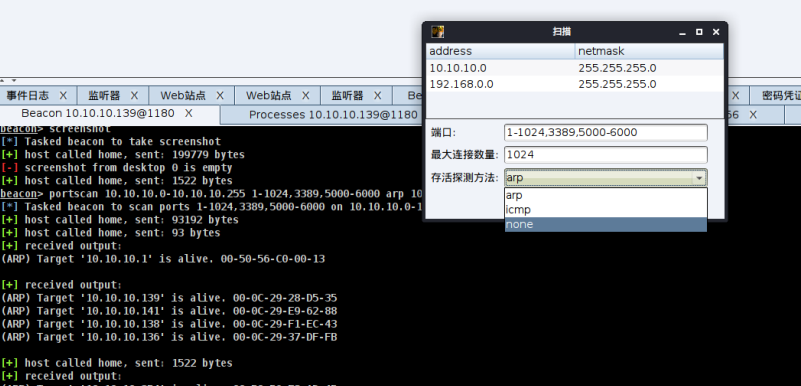Open the partially hidden 'Be' tab
801x386 pixels.
414,95
